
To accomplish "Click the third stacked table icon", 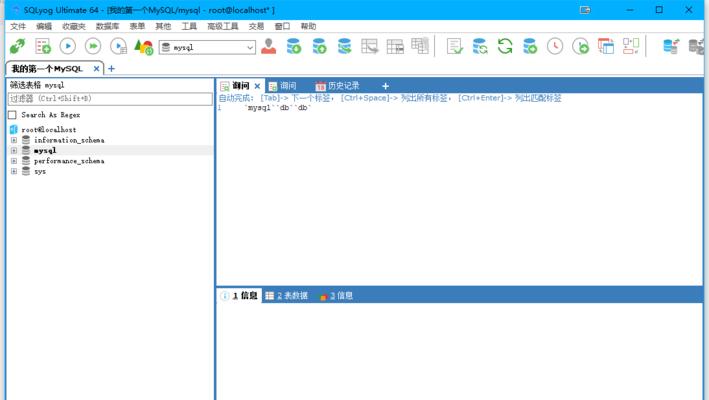I will coord(420,46).
